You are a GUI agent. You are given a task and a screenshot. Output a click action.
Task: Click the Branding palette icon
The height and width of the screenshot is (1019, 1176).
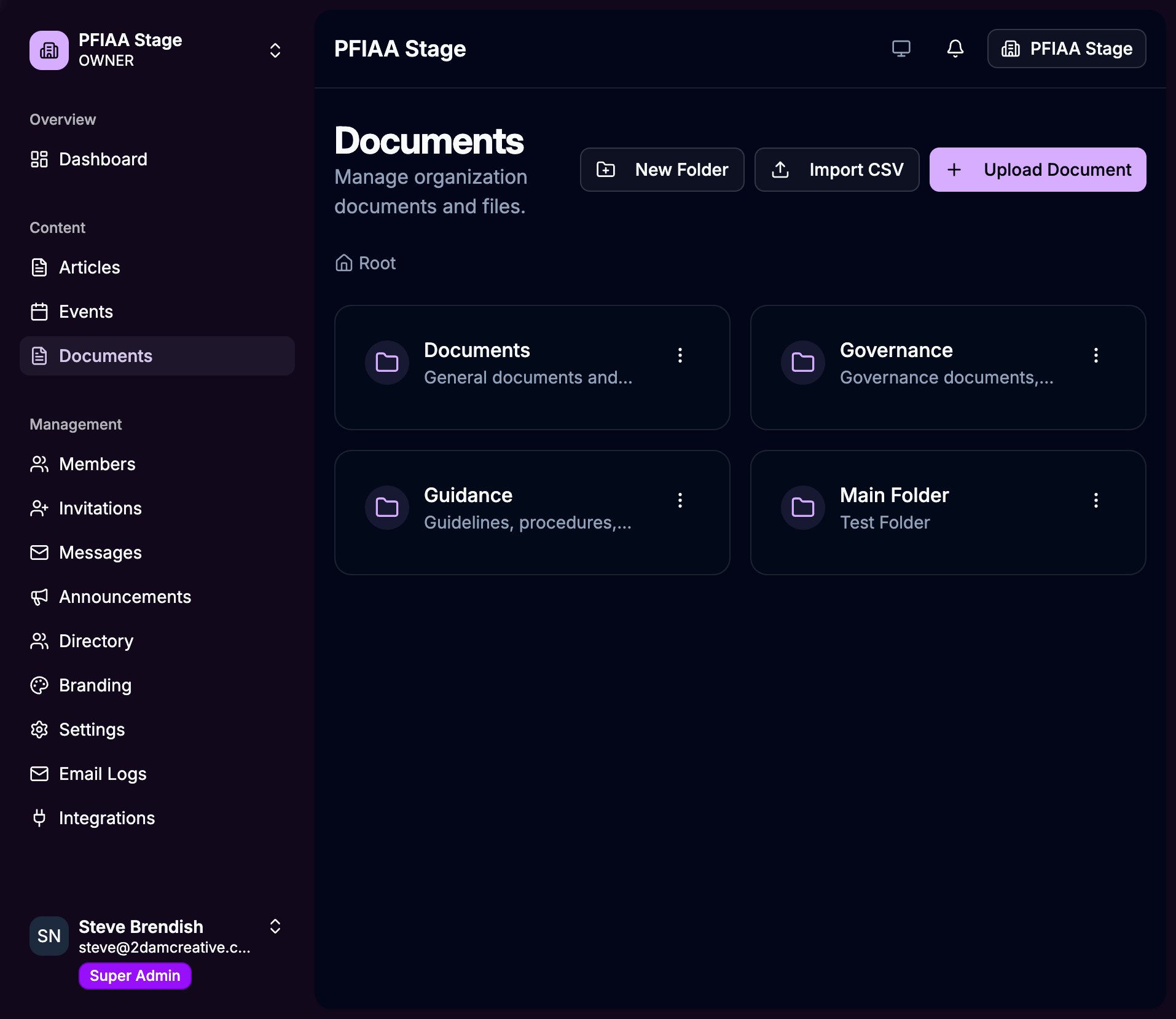(x=39, y=685)
